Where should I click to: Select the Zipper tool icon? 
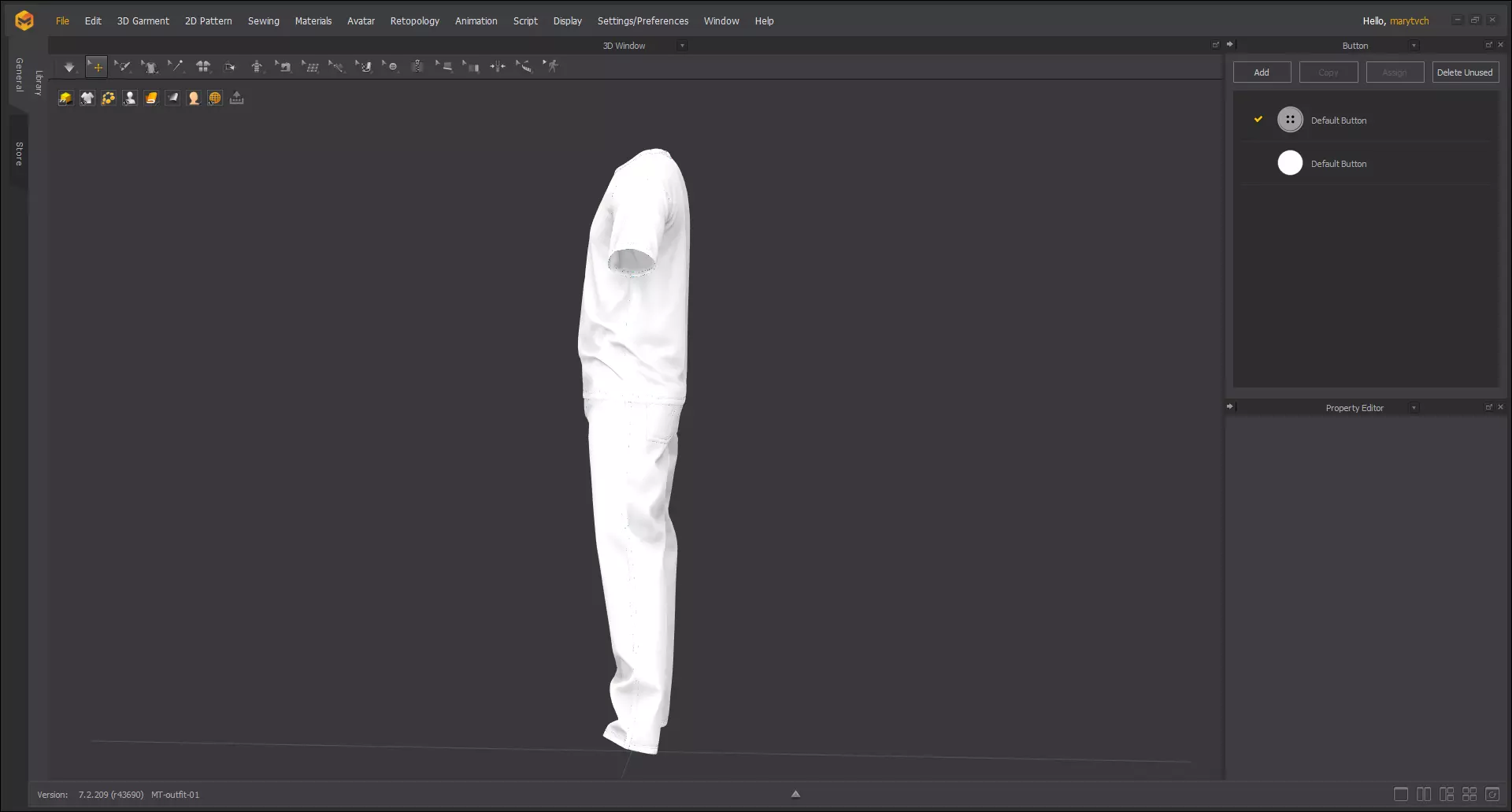(x=417, y=67)
